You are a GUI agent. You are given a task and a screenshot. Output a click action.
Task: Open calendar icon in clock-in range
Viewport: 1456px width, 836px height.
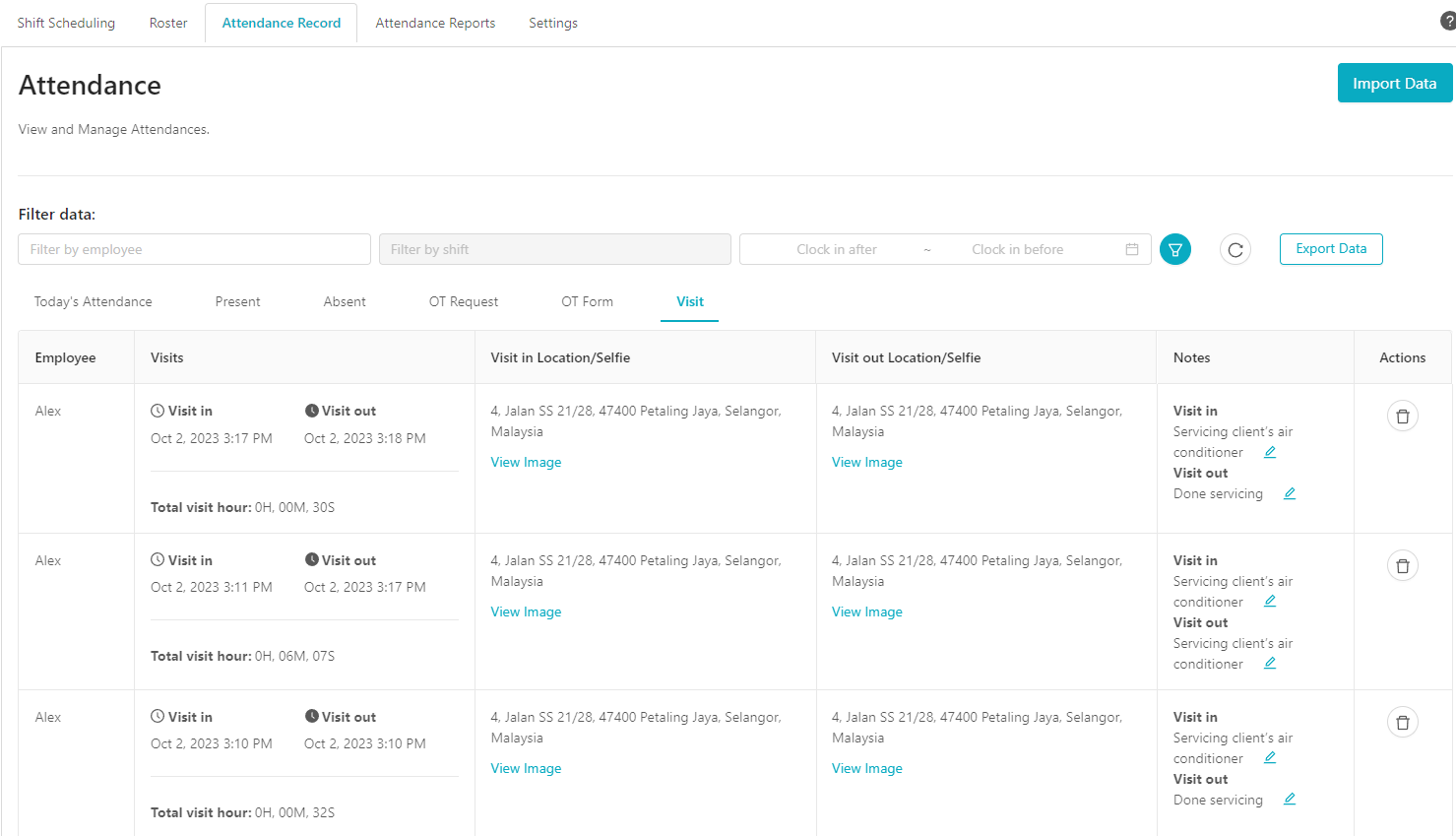(x=1132, y=249)
